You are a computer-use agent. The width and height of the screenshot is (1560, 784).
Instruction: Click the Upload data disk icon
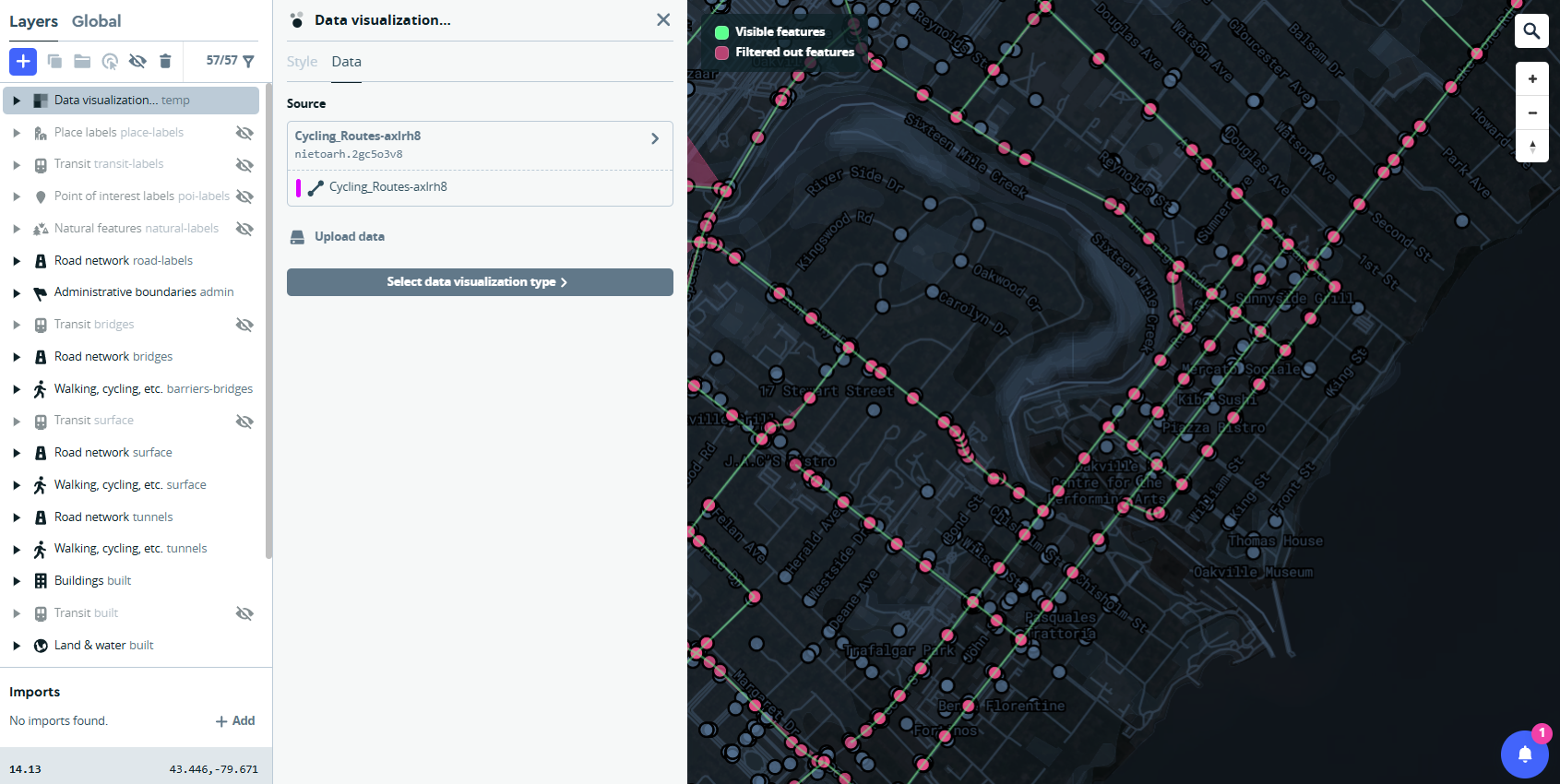pyautogui.click(x=297, y=237)
